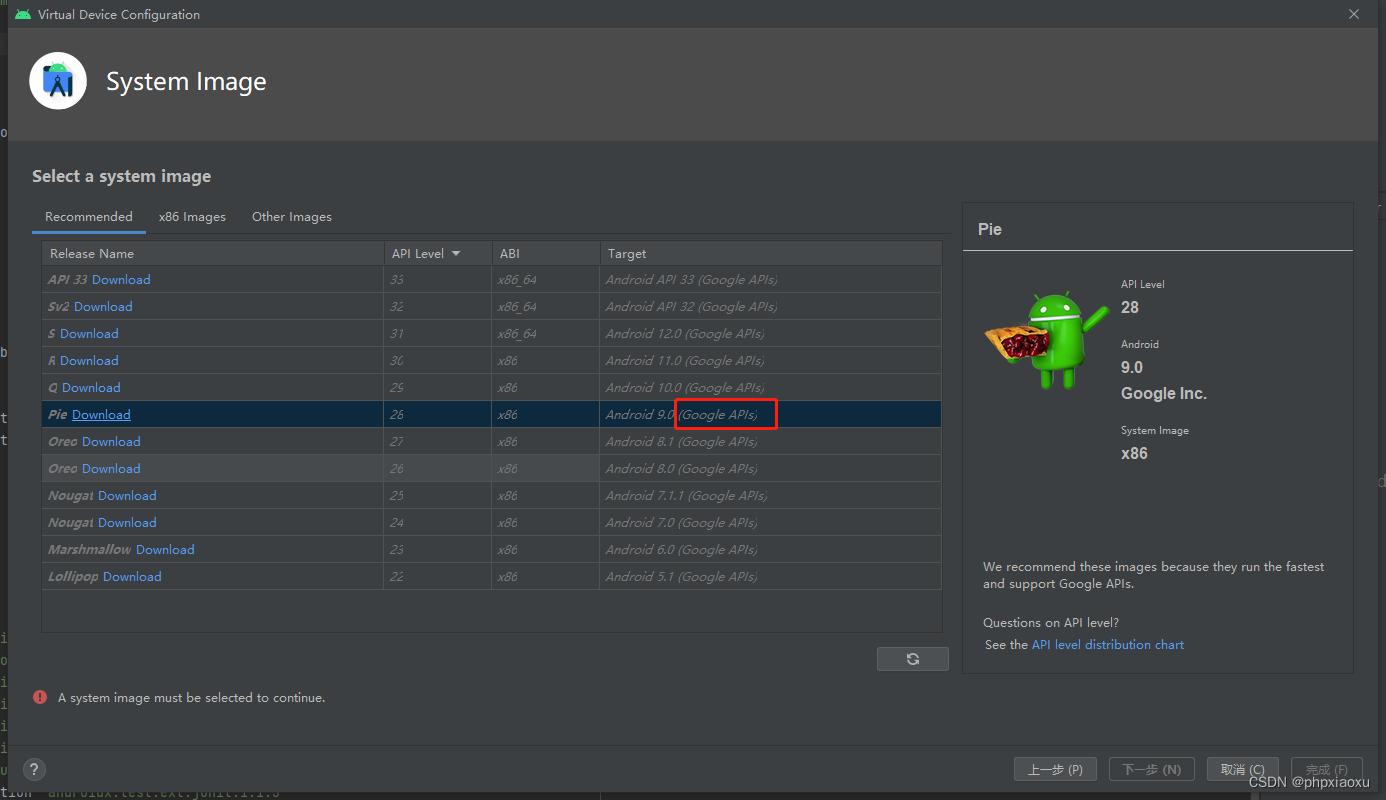Download the Oreo Android 8.0 image
The image size is (1386, 800).
coord(111,469)
